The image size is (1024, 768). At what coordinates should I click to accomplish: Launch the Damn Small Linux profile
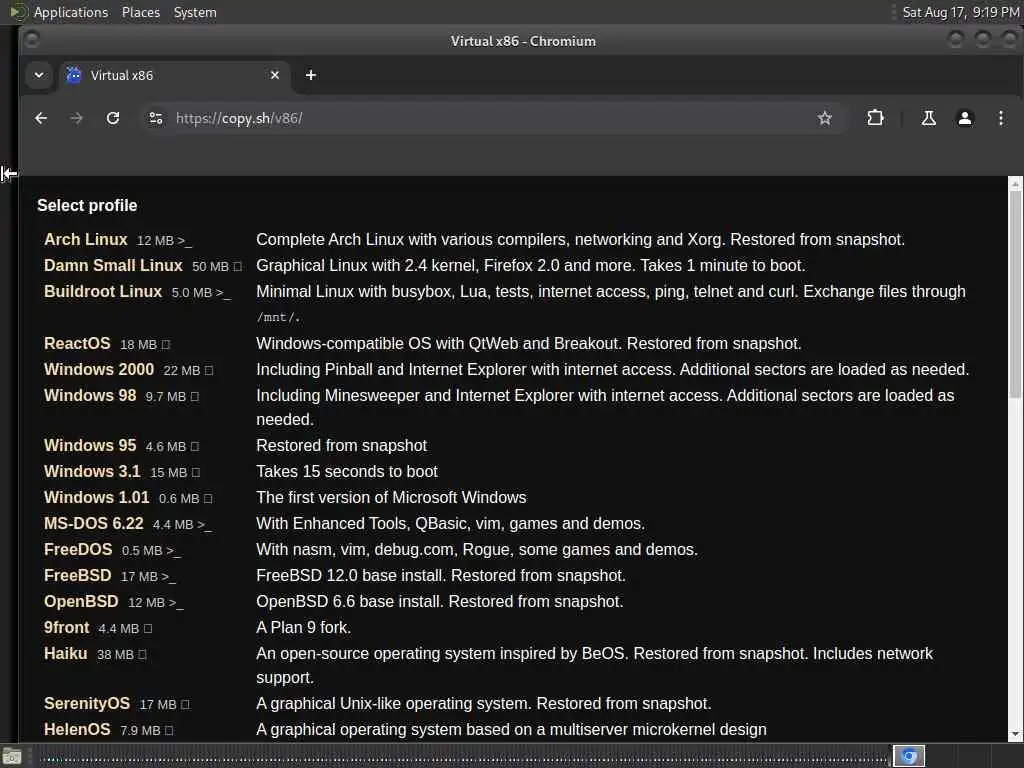113,266
